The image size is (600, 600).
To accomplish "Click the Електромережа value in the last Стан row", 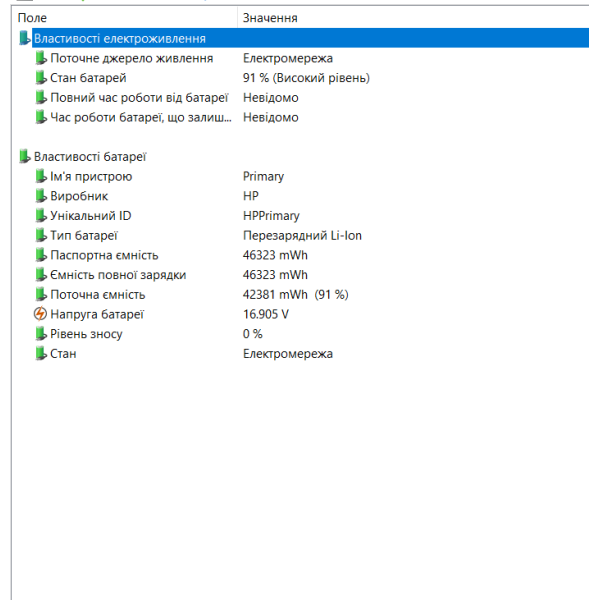I will coord(288,354).
